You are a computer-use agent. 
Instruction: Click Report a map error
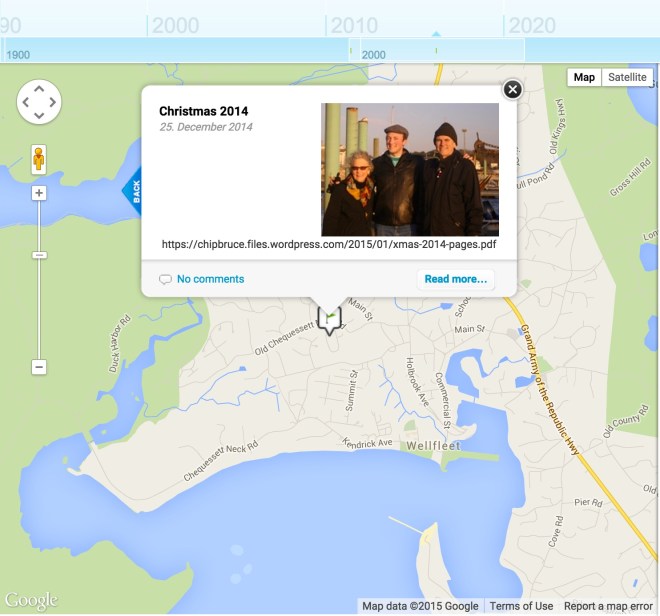coord(607,606)
